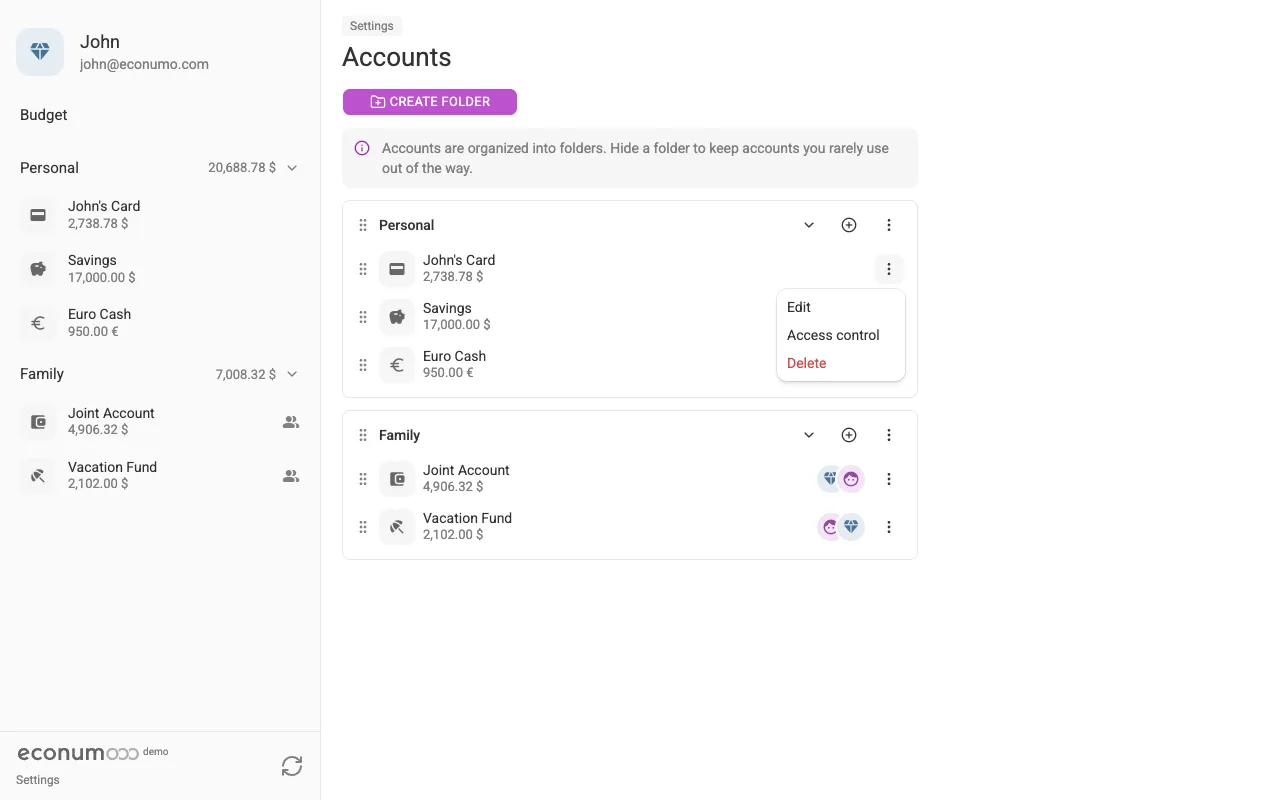Choose Access control from the context menu
The image size is (1280, 800).
[x=841, y=335]
